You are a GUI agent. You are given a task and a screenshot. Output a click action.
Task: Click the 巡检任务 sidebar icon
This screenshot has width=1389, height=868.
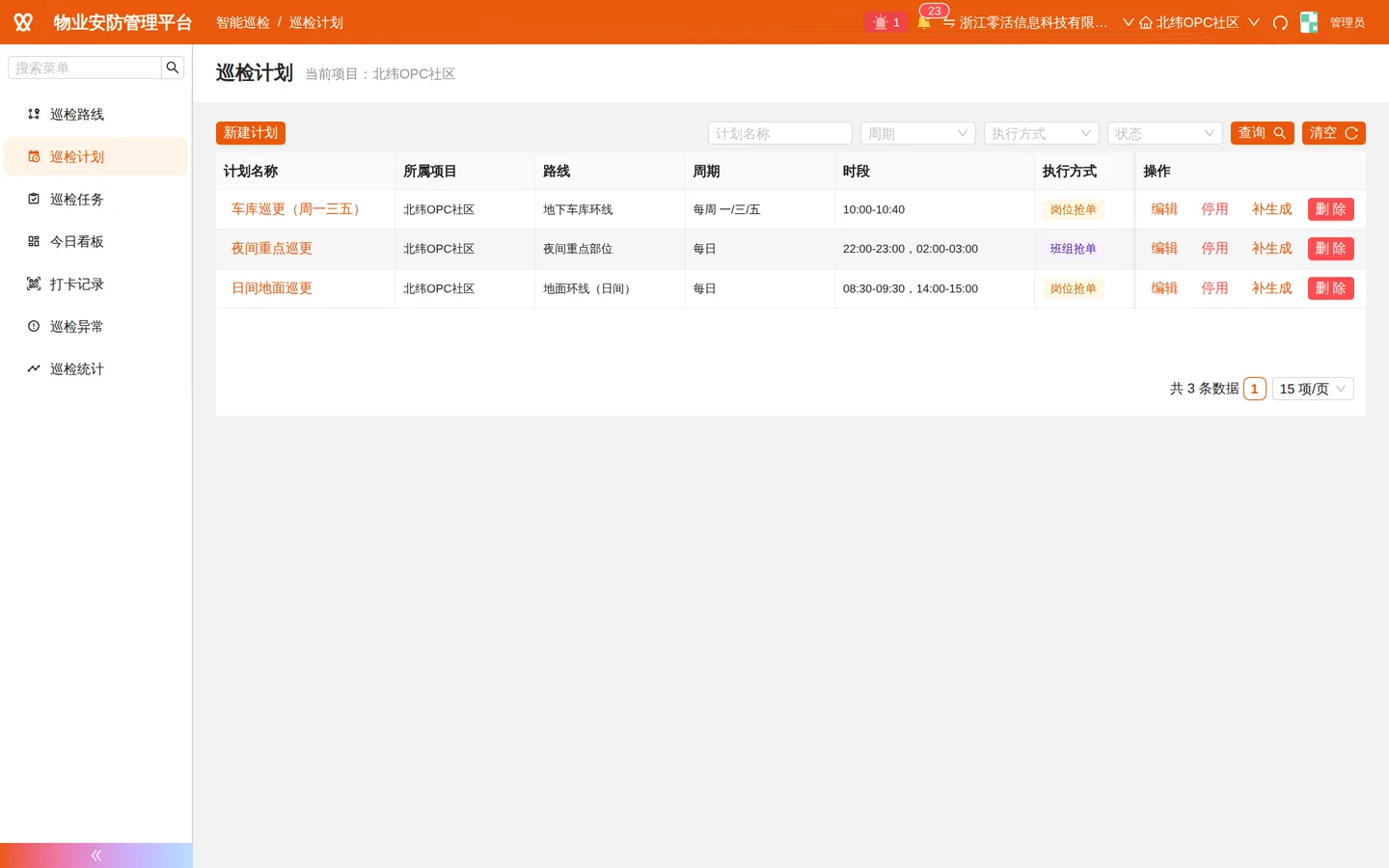(34, 199)
